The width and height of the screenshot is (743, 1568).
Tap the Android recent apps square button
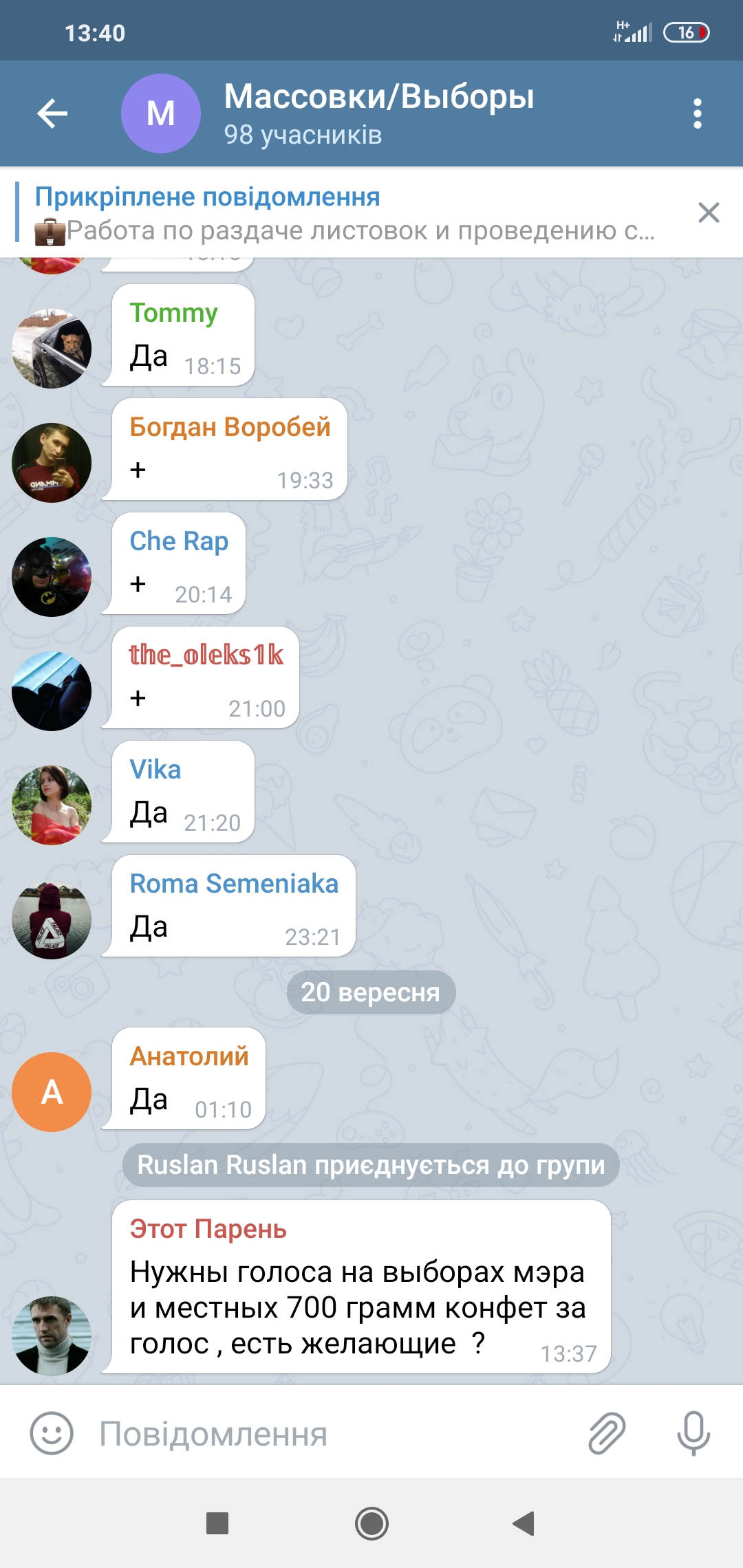pos(217,1523)
